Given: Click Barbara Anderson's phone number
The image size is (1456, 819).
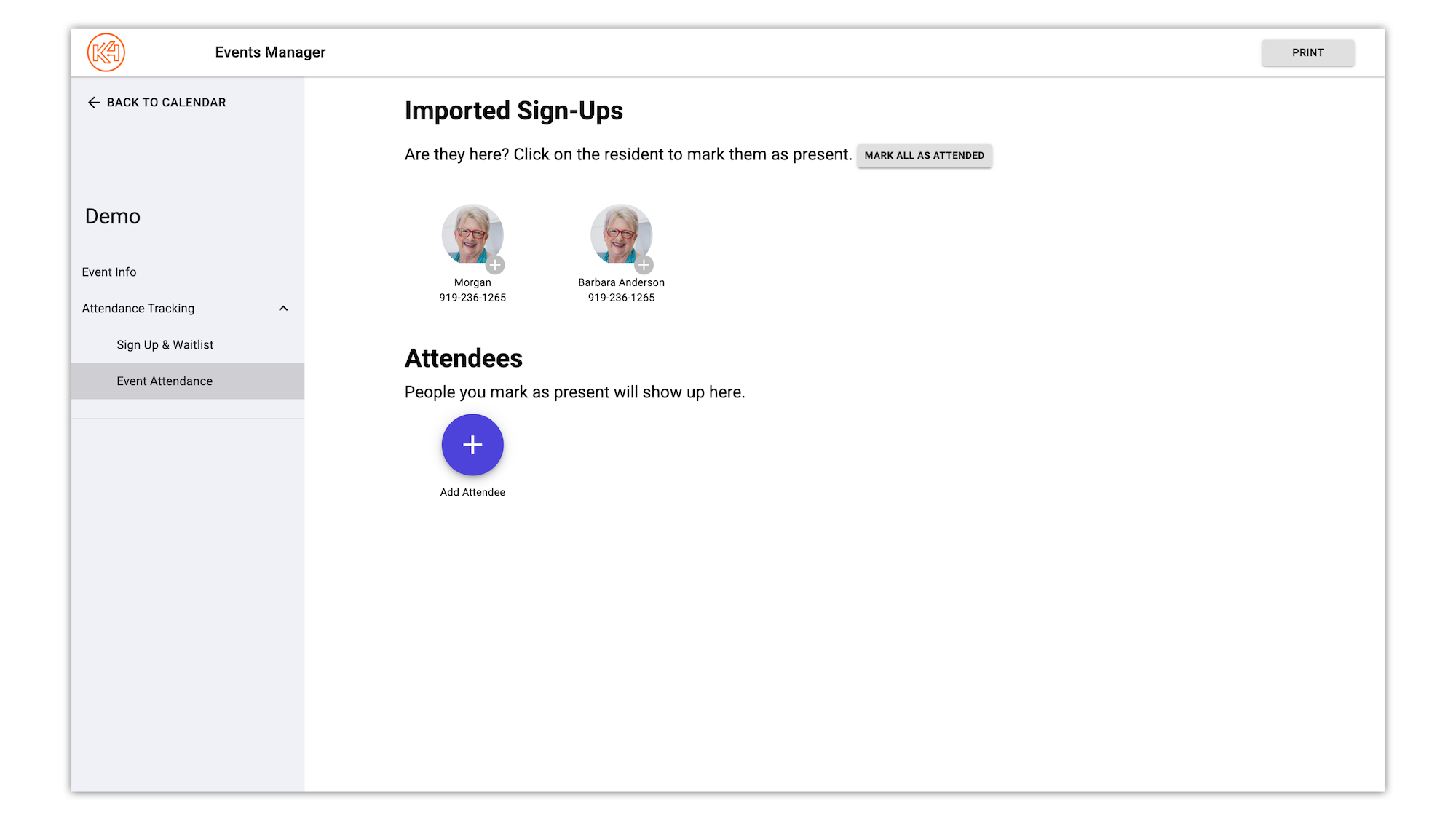Looking at the screenshot, I should [621, 297].
